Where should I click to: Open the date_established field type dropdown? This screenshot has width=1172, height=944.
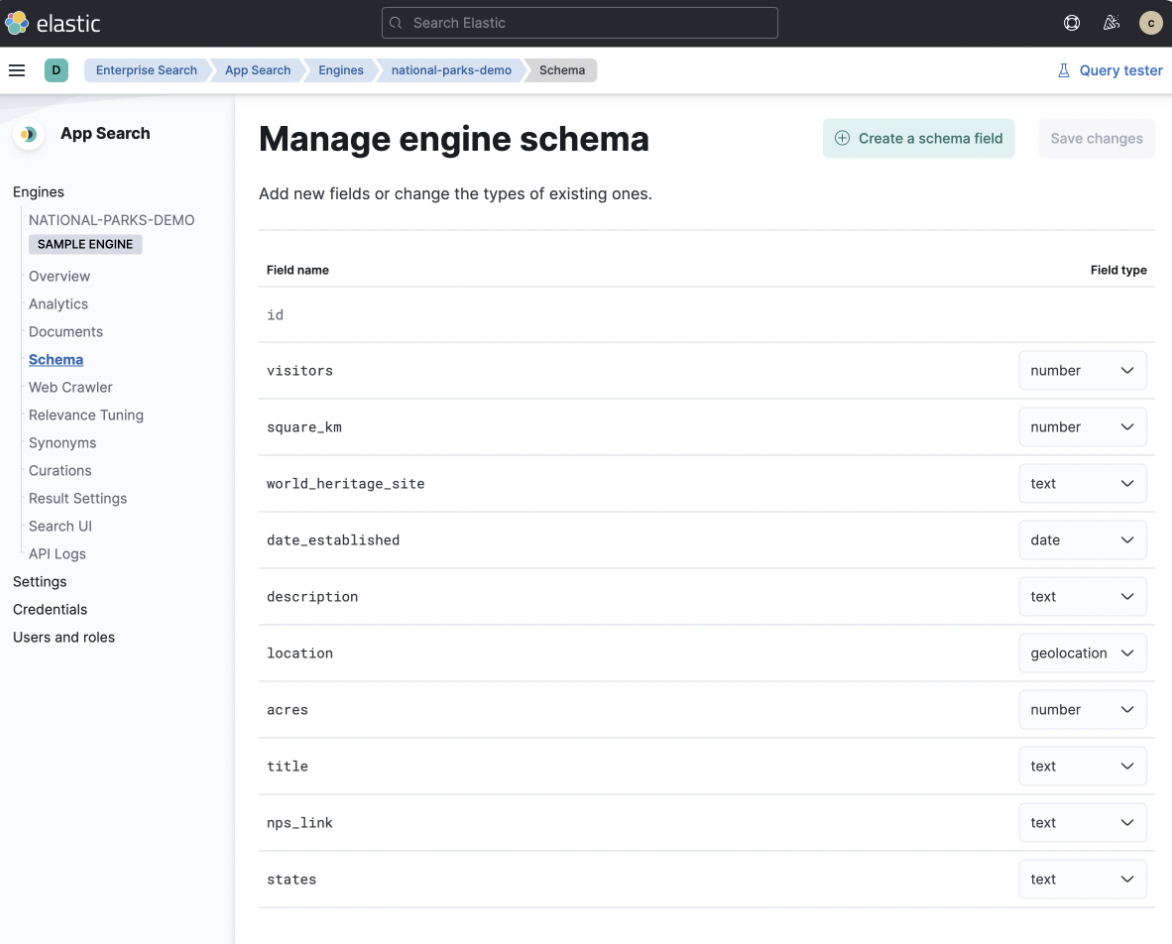point(1083,540)
